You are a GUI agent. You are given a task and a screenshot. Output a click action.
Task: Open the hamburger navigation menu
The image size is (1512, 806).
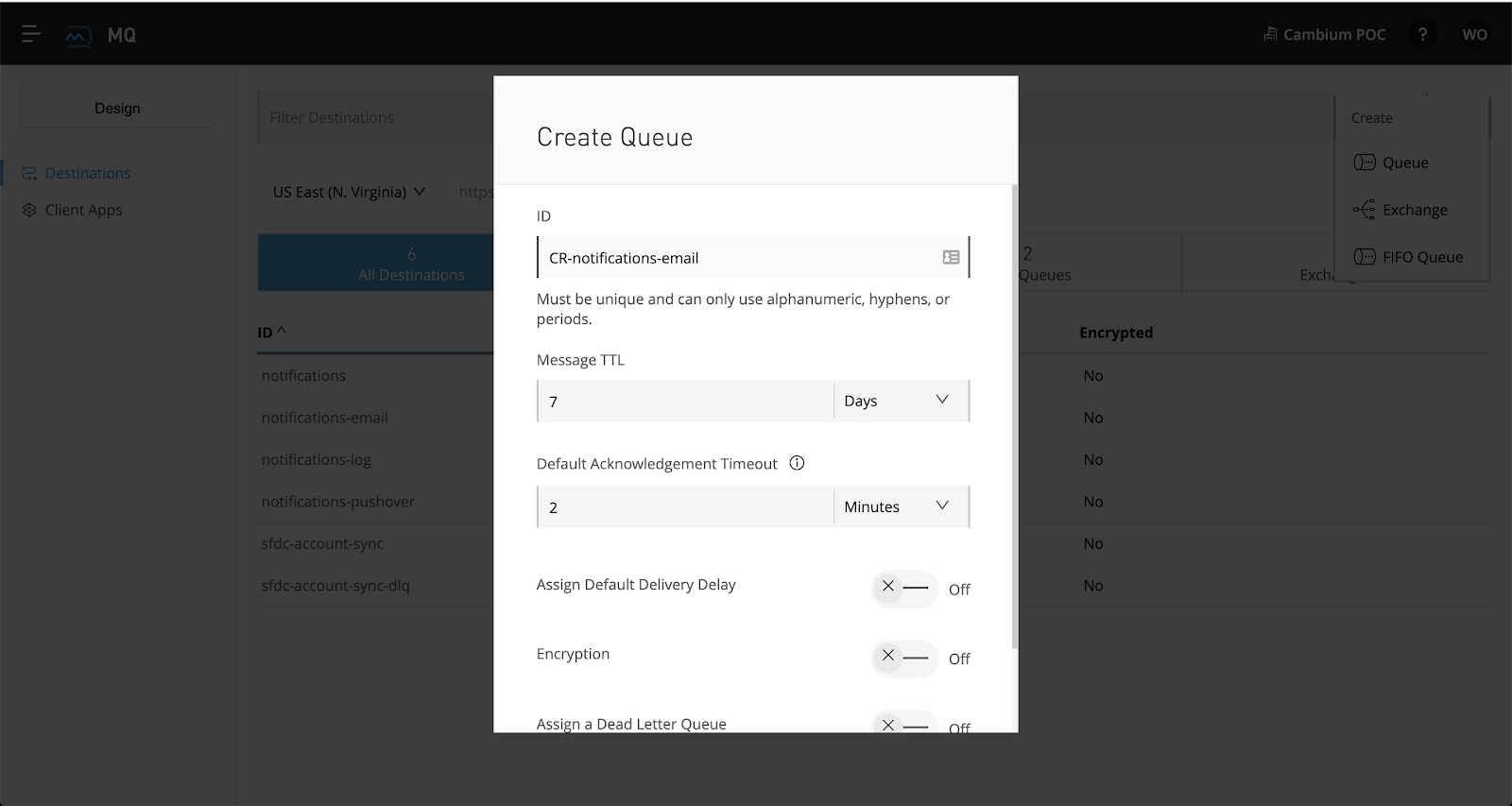click(31, 35)
